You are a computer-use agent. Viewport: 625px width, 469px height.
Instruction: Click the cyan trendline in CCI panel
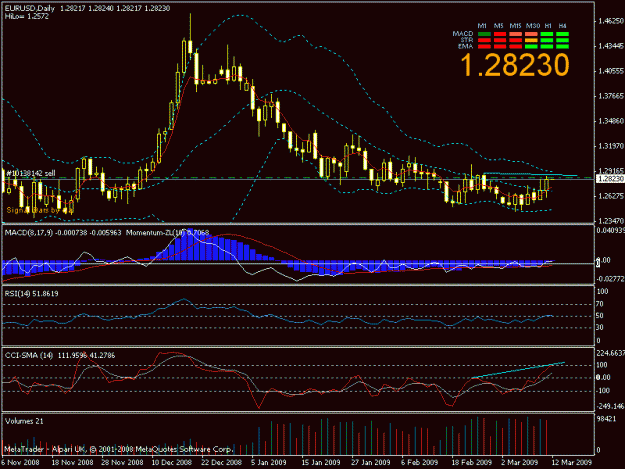pyautogui.click(x=518, y=370)
